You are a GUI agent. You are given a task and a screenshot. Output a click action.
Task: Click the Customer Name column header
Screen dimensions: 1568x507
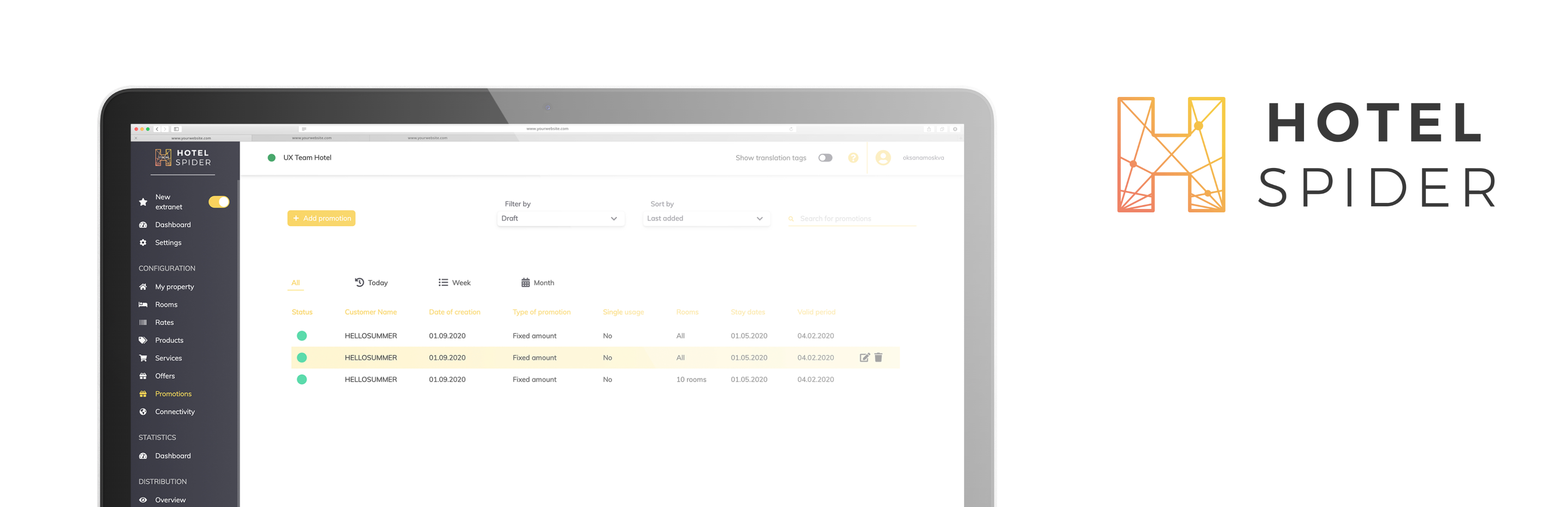point(371,312)
